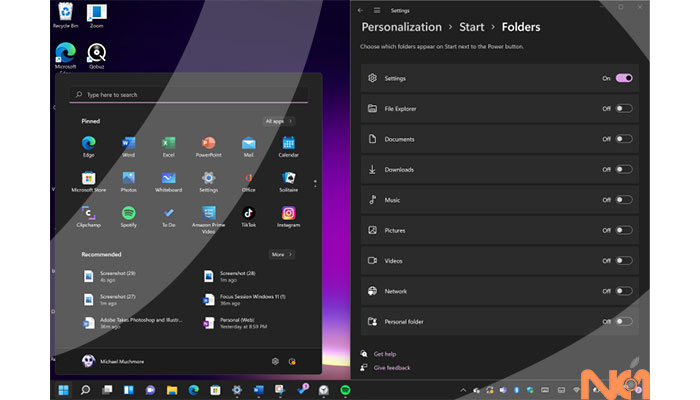Open To Do pinned app
This screenshot has width=700, height=400.
[x=168, y=217]
